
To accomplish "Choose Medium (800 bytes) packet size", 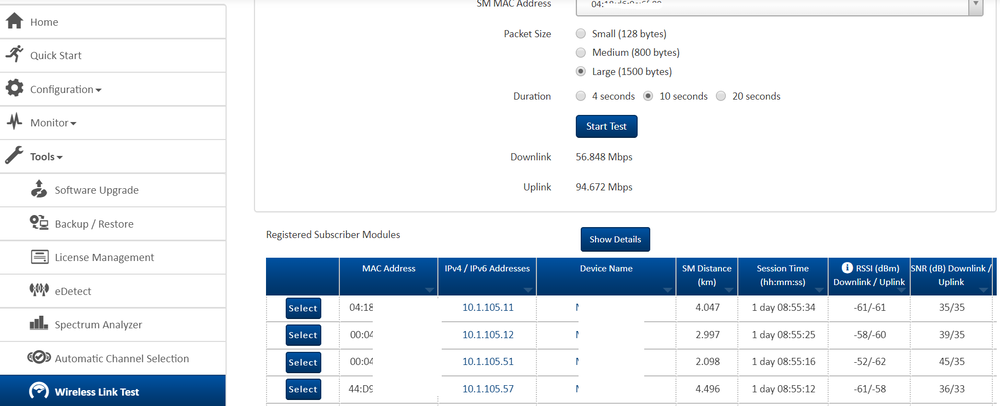I will pyautogui.click(x=581, y=52).
